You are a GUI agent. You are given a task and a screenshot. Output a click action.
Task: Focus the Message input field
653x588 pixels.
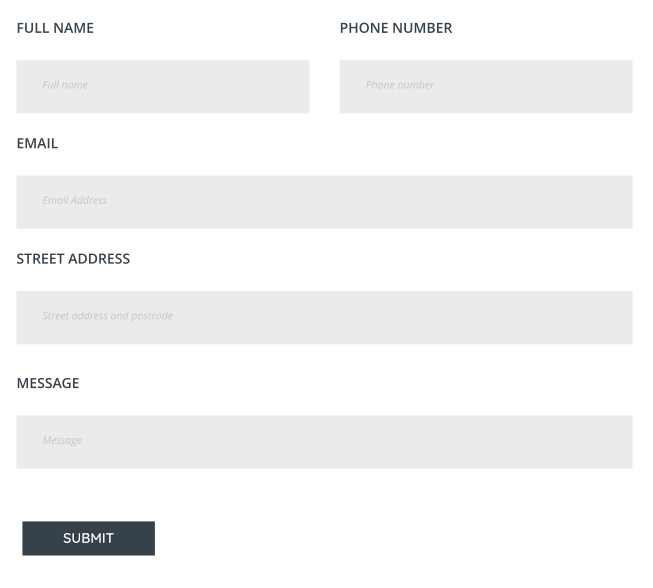(x=324, y=442)
